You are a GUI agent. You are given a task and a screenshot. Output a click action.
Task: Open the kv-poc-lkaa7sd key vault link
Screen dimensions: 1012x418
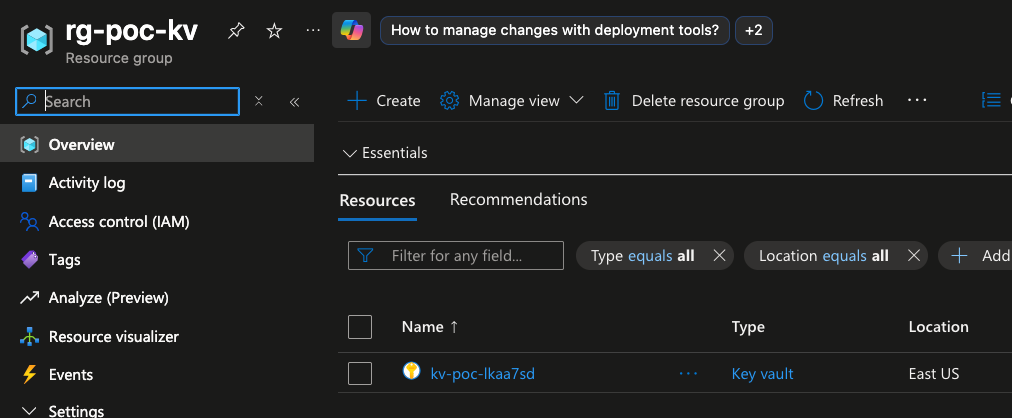point(482,373)
